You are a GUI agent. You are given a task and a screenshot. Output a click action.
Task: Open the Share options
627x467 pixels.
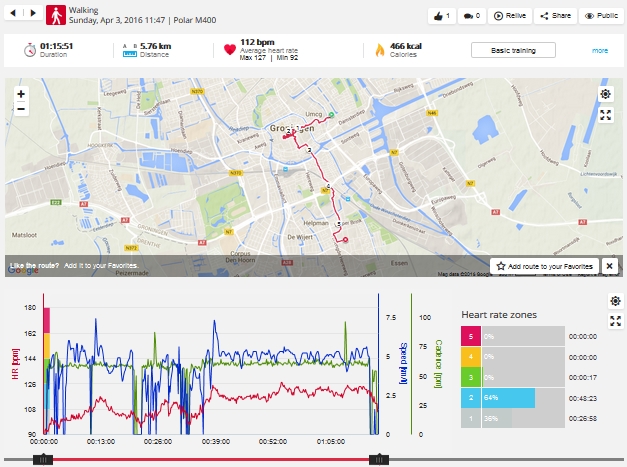coord(555,16)
